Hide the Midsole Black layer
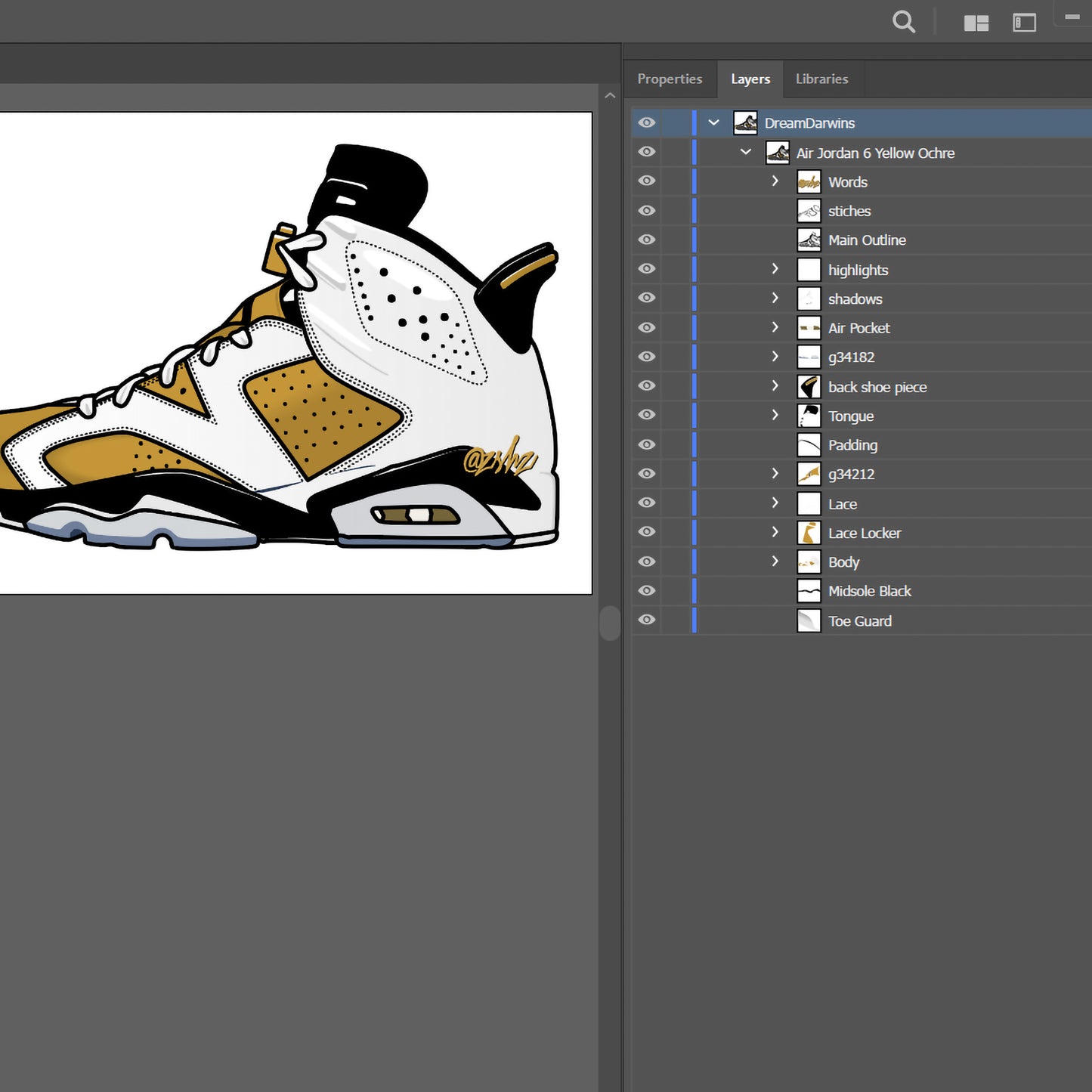The height and width of the screenshot is (1092, 1092). click(x=647, y=590)
